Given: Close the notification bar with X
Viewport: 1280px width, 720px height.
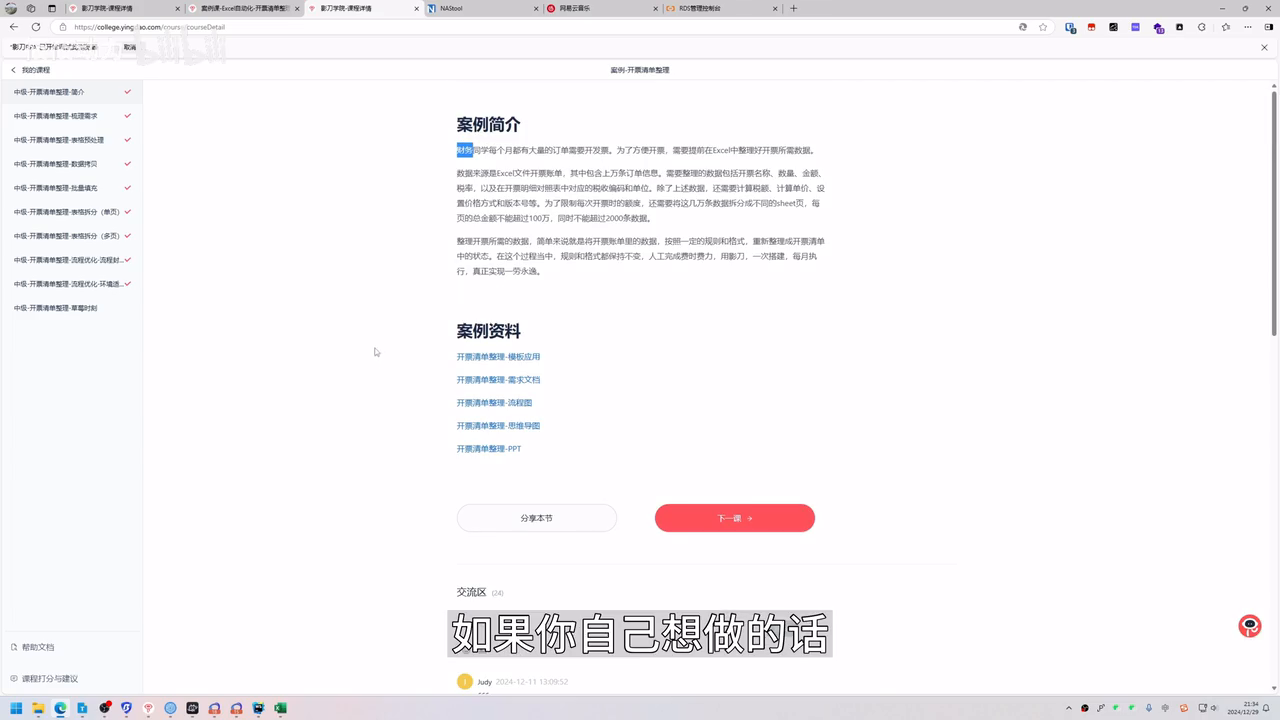Looking at the screenshot, I should [x=1264, y=47].
